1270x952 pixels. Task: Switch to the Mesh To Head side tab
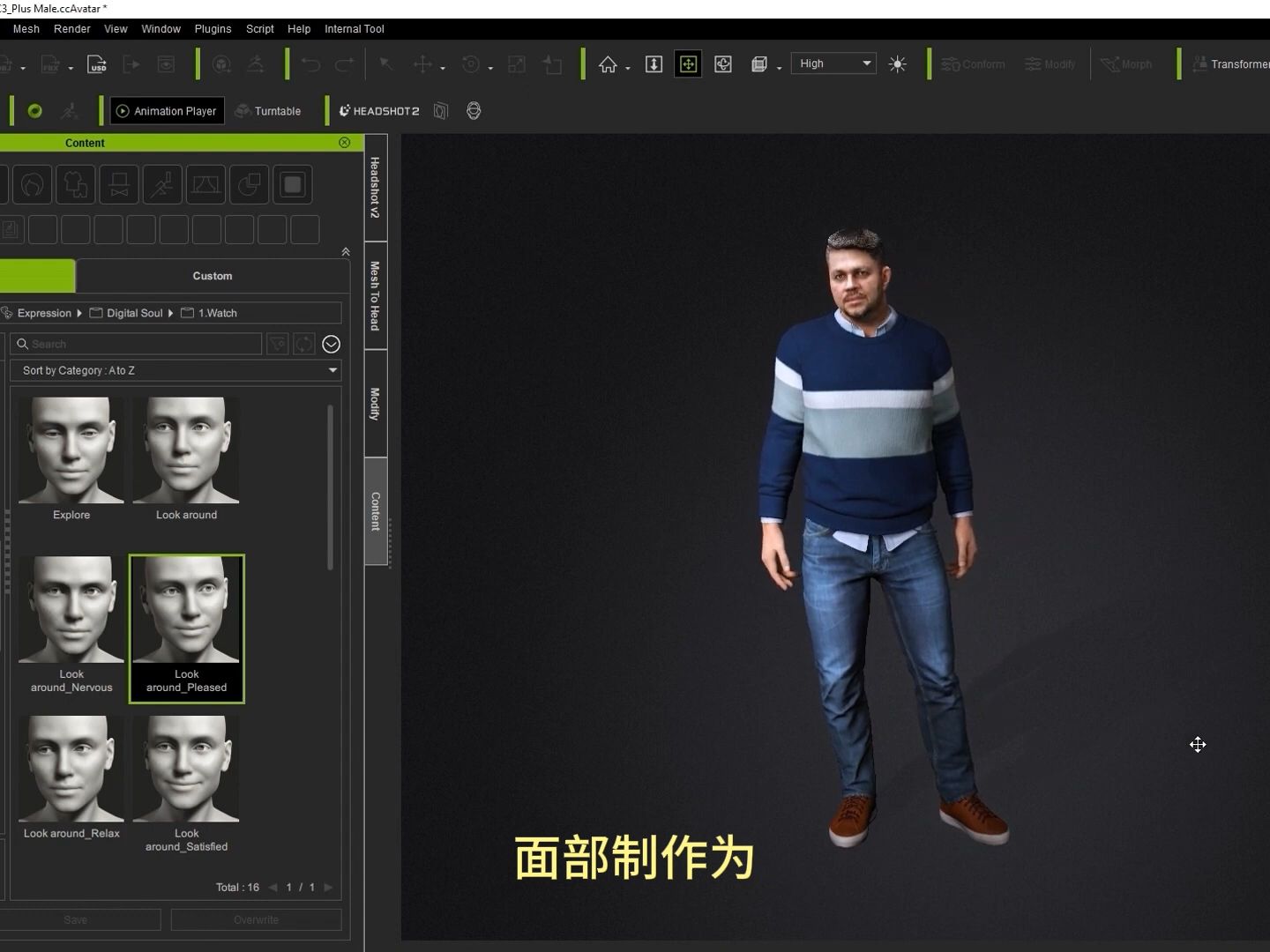pos(376,296)
